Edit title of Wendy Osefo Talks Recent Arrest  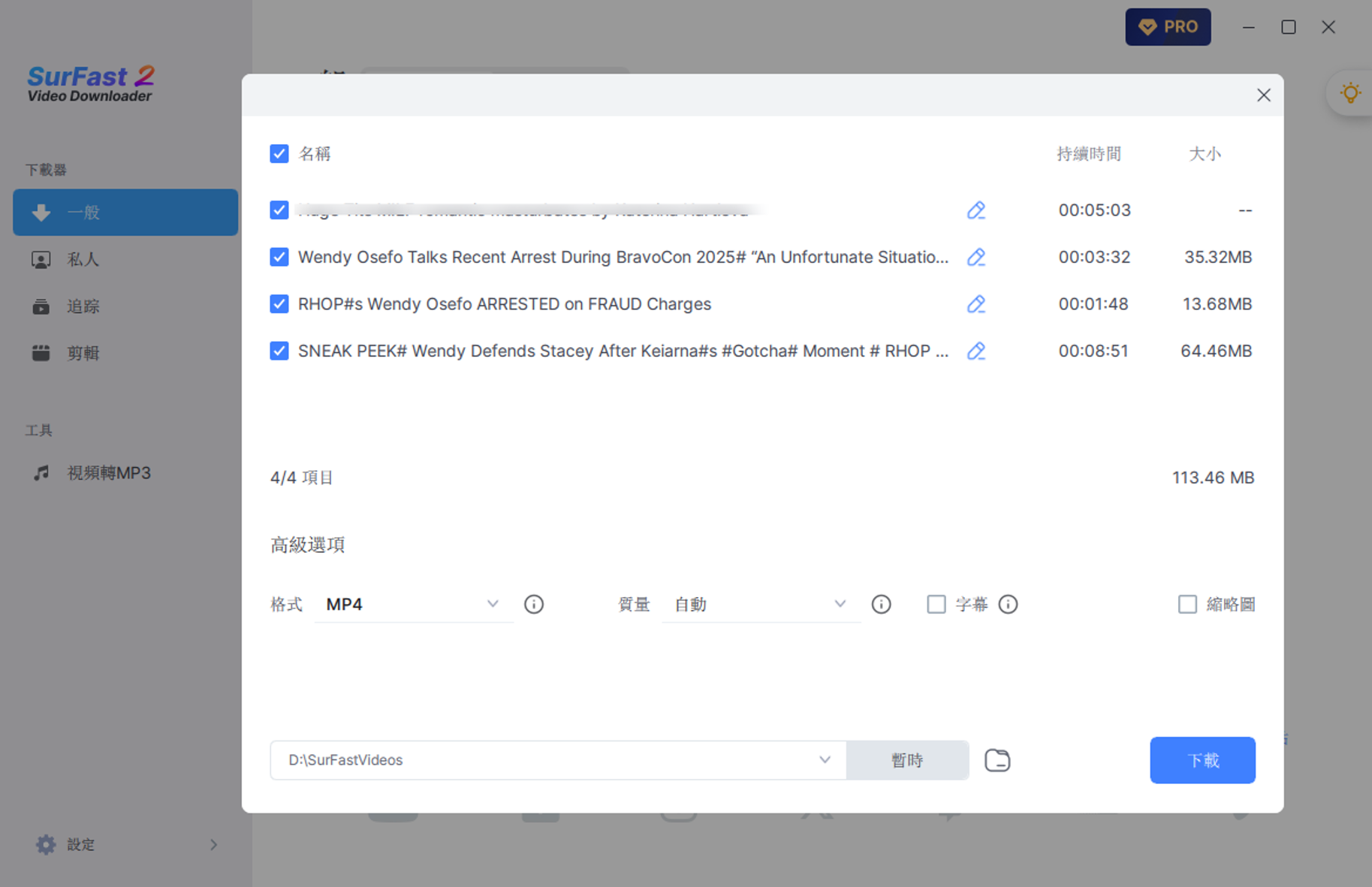tap(975, 257)
